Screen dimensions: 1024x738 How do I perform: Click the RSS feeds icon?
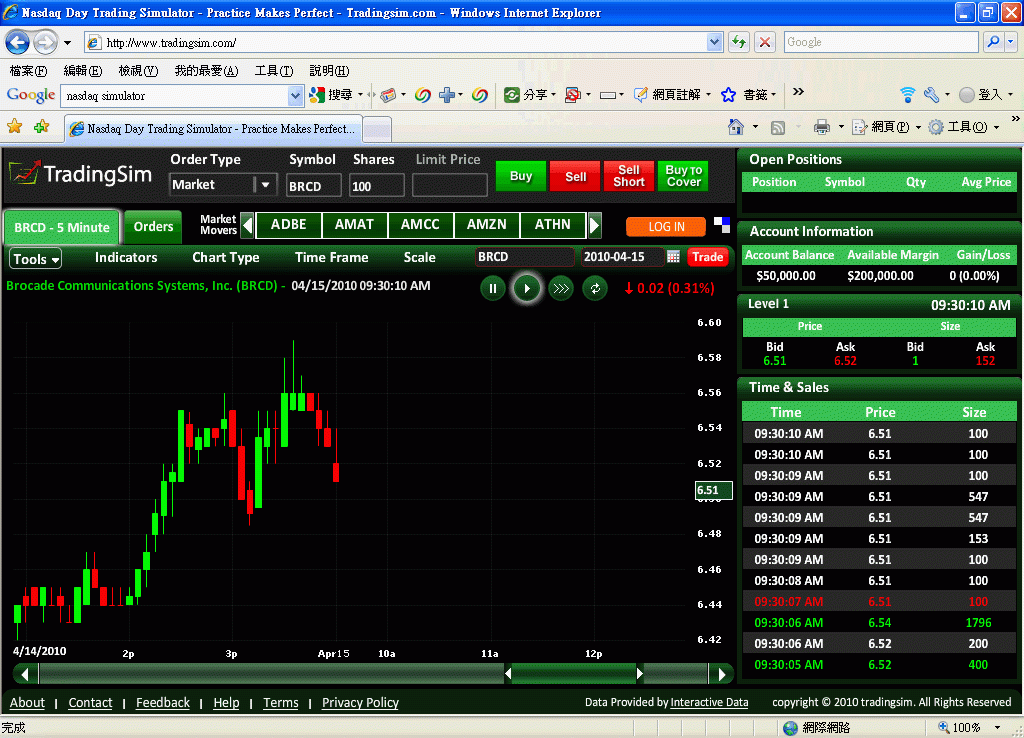tap(778, 127)
